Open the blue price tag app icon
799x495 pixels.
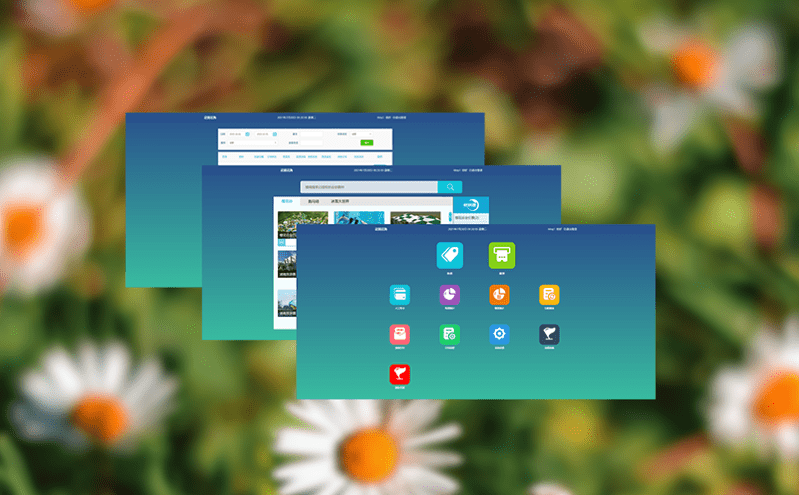click(x=450, y=255)
